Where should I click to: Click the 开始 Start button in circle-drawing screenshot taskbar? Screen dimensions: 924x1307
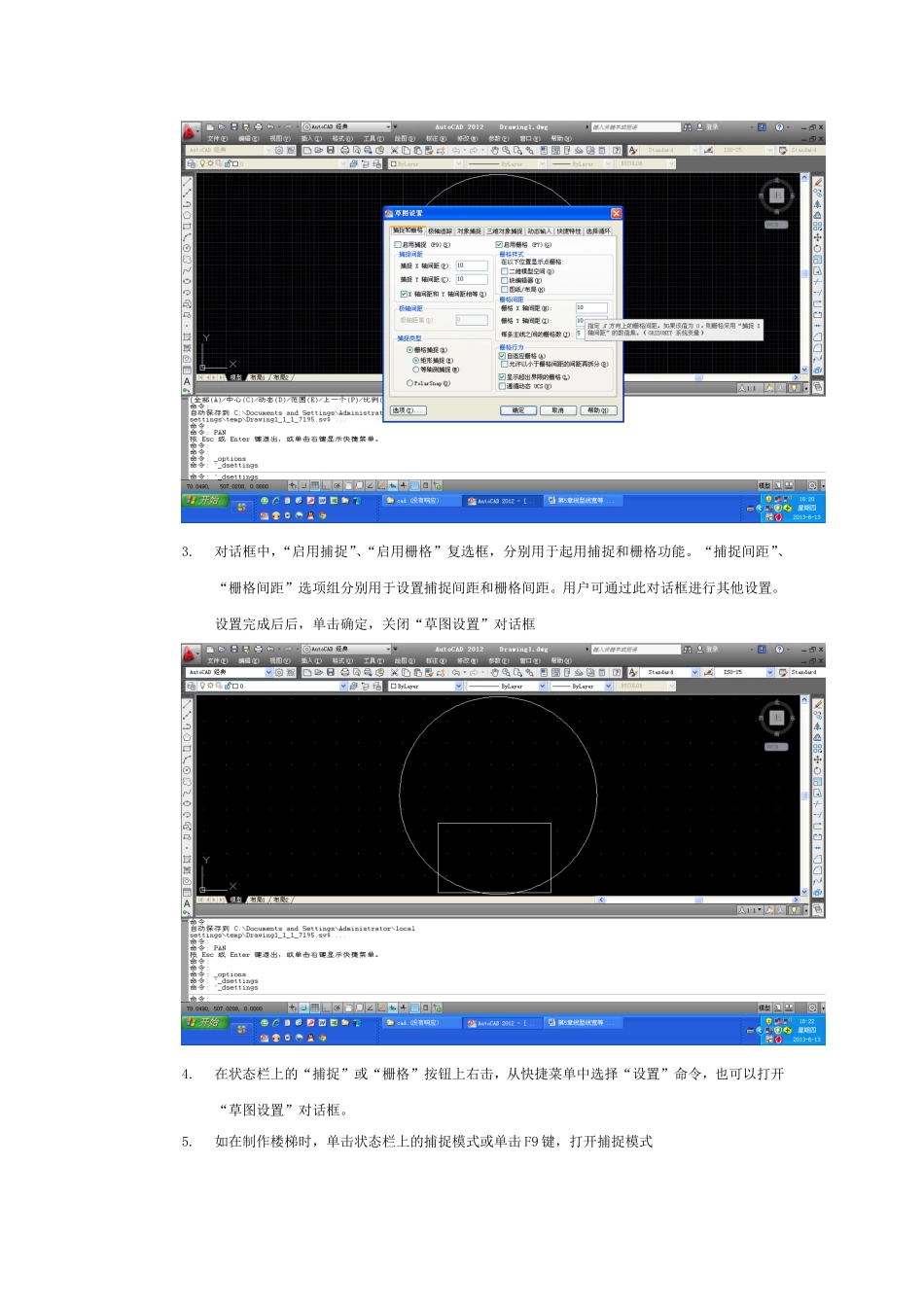(205, 1023)
